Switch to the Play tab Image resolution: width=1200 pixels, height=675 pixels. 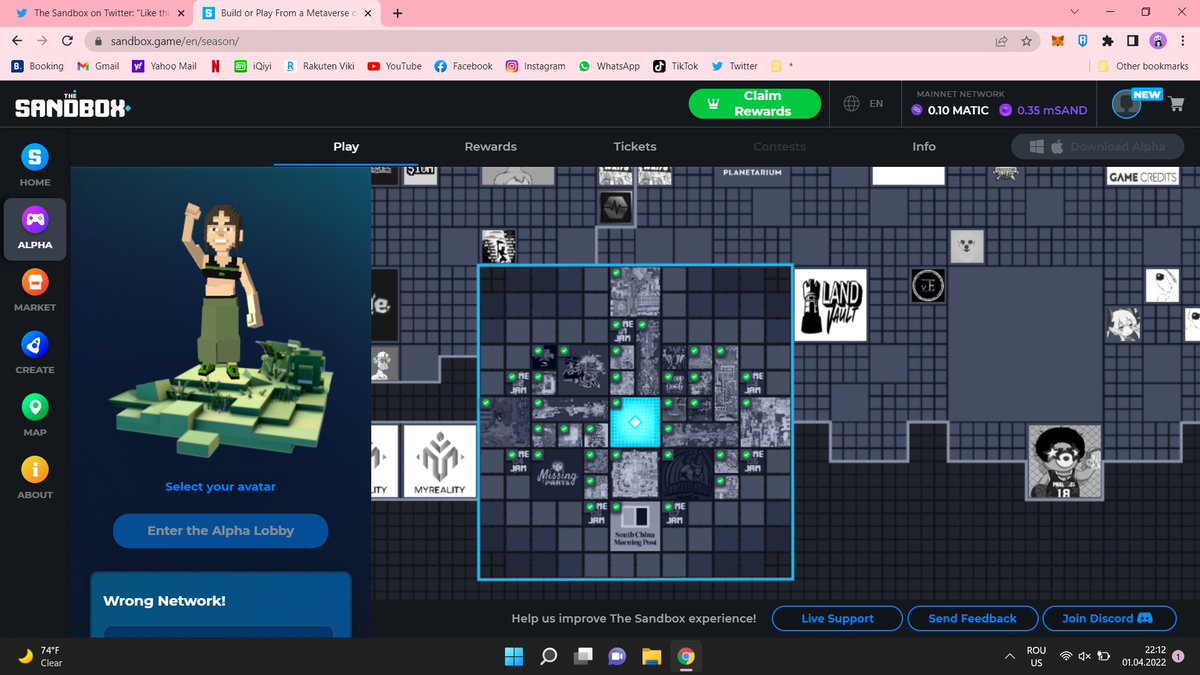[346, 146]
